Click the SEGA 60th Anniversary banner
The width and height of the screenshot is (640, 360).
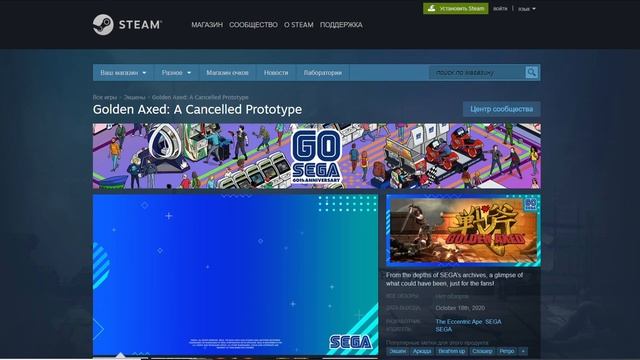point(316,156)
